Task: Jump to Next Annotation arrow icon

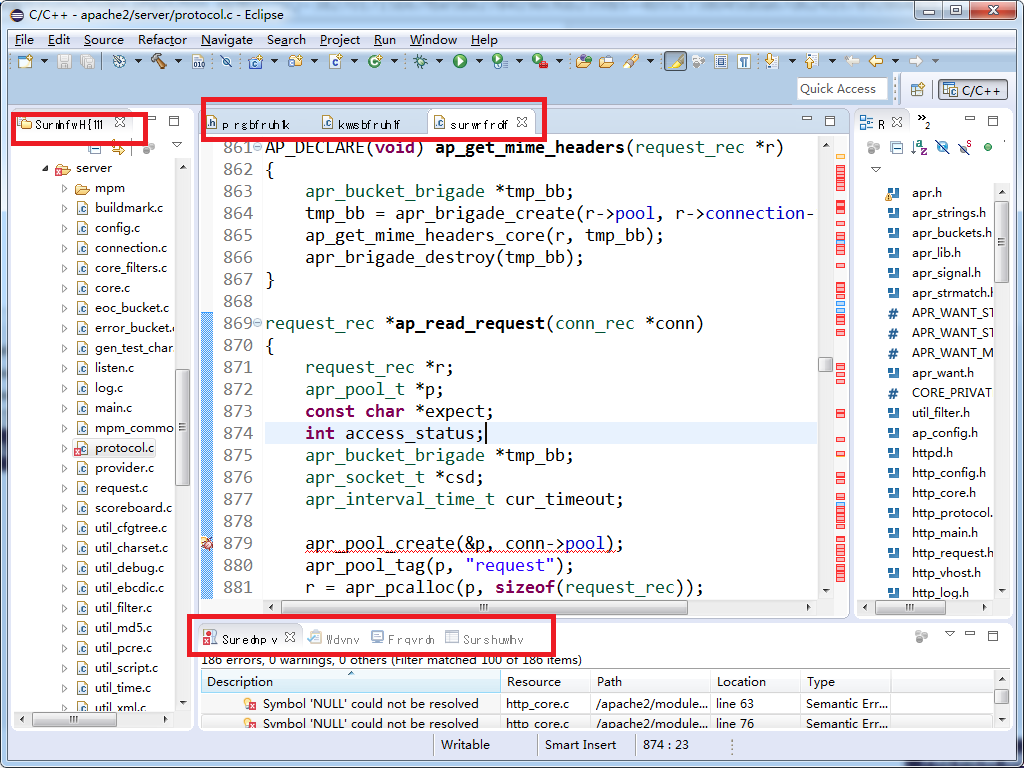Action: point(771,61)
